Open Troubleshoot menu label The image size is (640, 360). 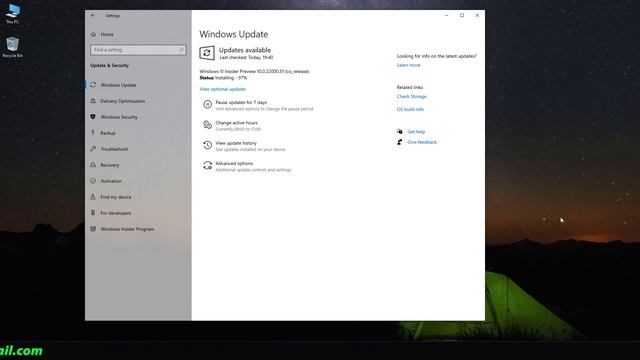(114, 149)
